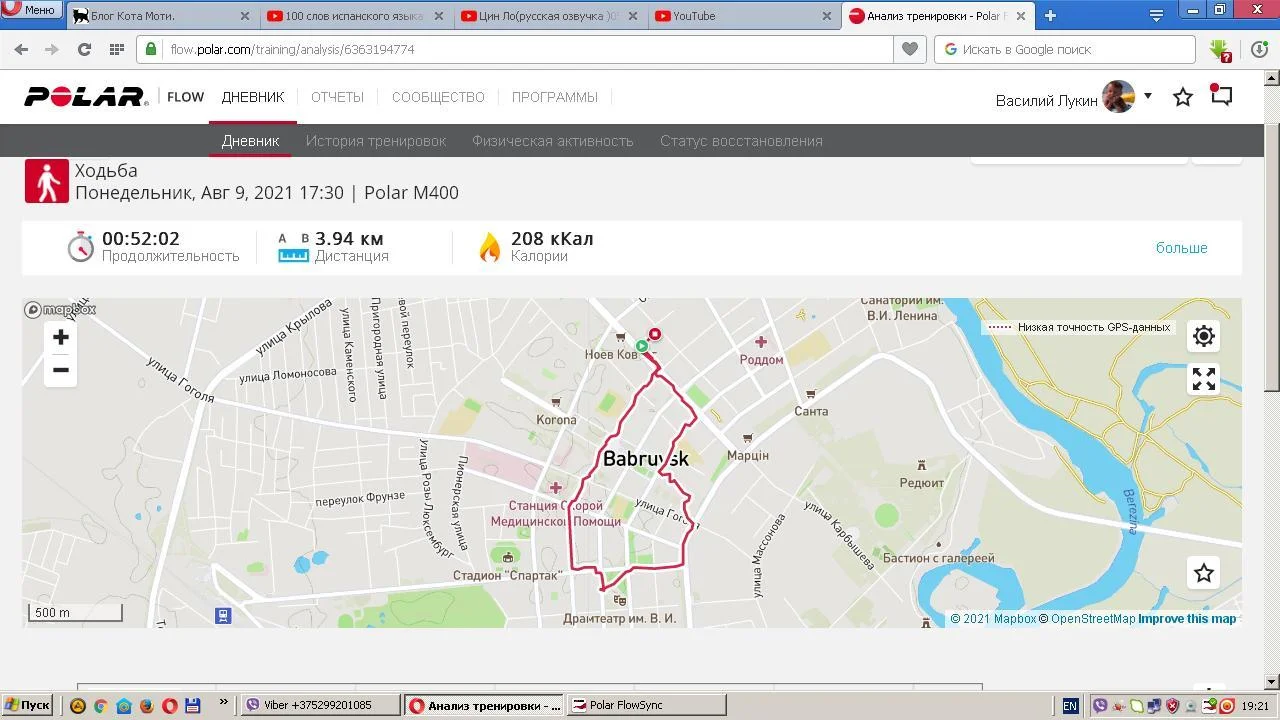This screenshot has width=1280, height=720.
Task: Zoom out the map with minus button
Action: pos(61,370)
